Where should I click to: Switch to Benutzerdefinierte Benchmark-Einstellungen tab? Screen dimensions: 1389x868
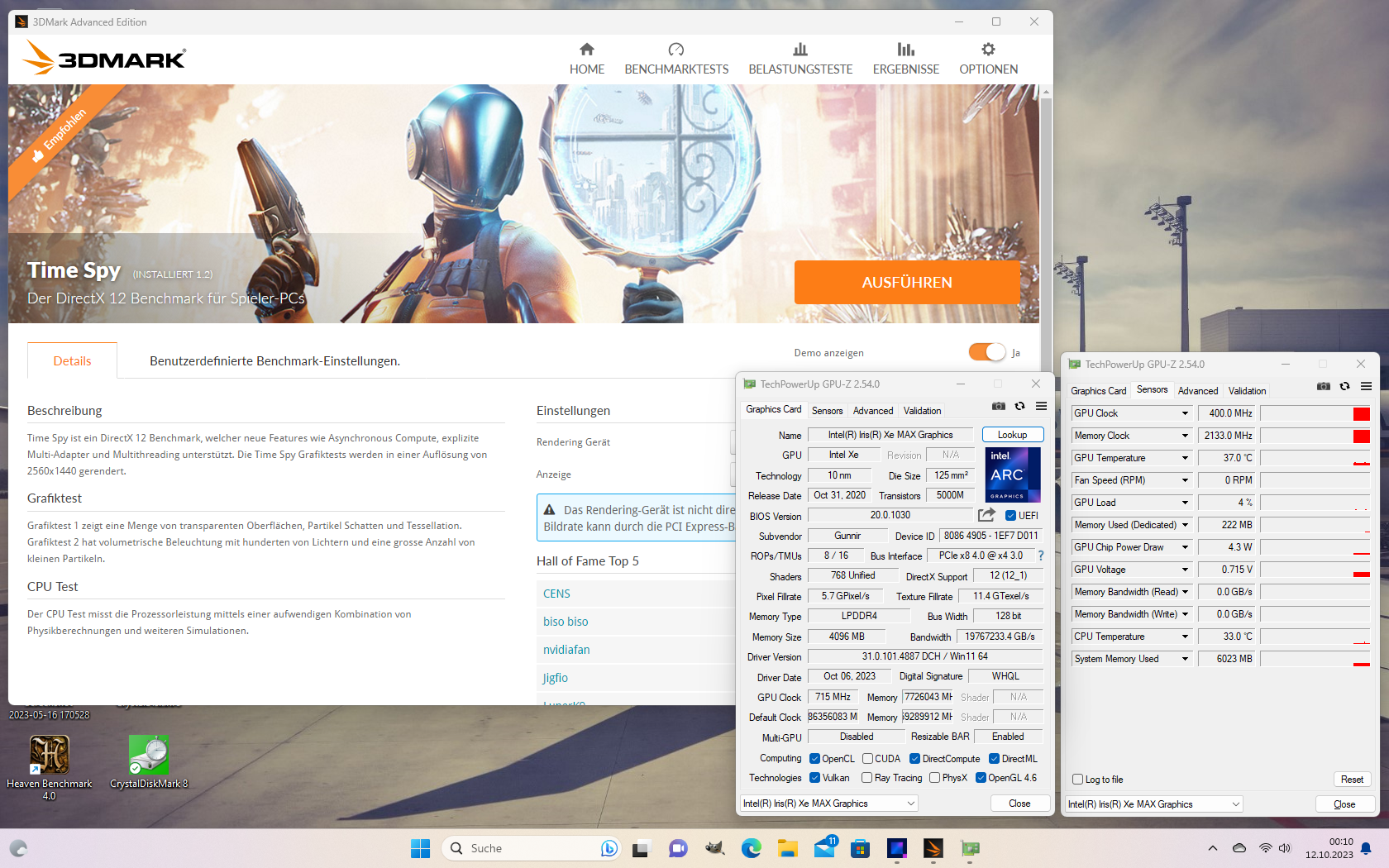click(x=274, y=361)
